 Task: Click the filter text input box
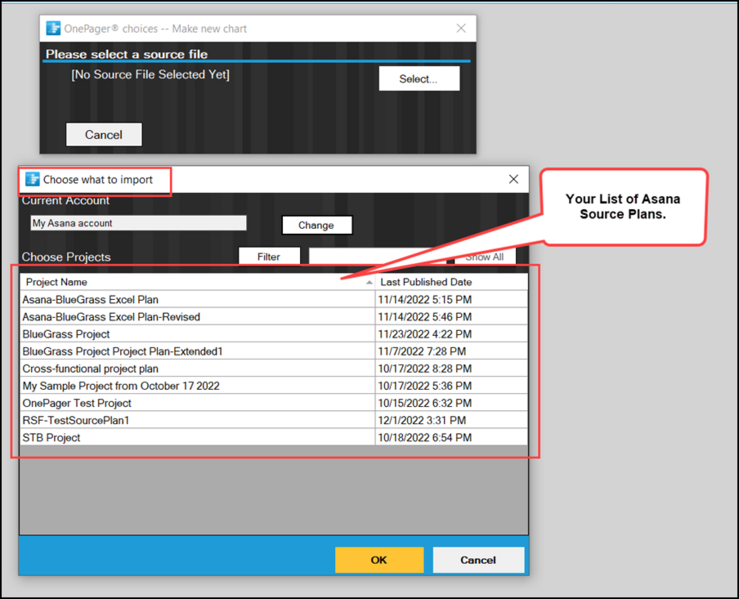point(377,256)
